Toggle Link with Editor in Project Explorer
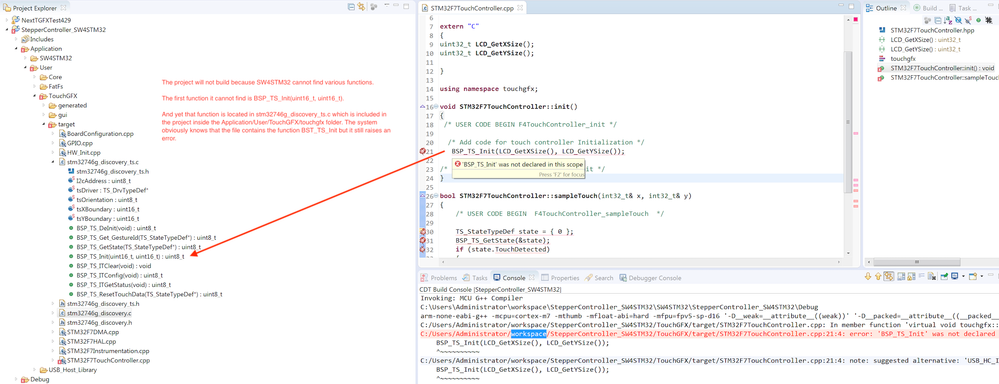 [x=361, y=6]
